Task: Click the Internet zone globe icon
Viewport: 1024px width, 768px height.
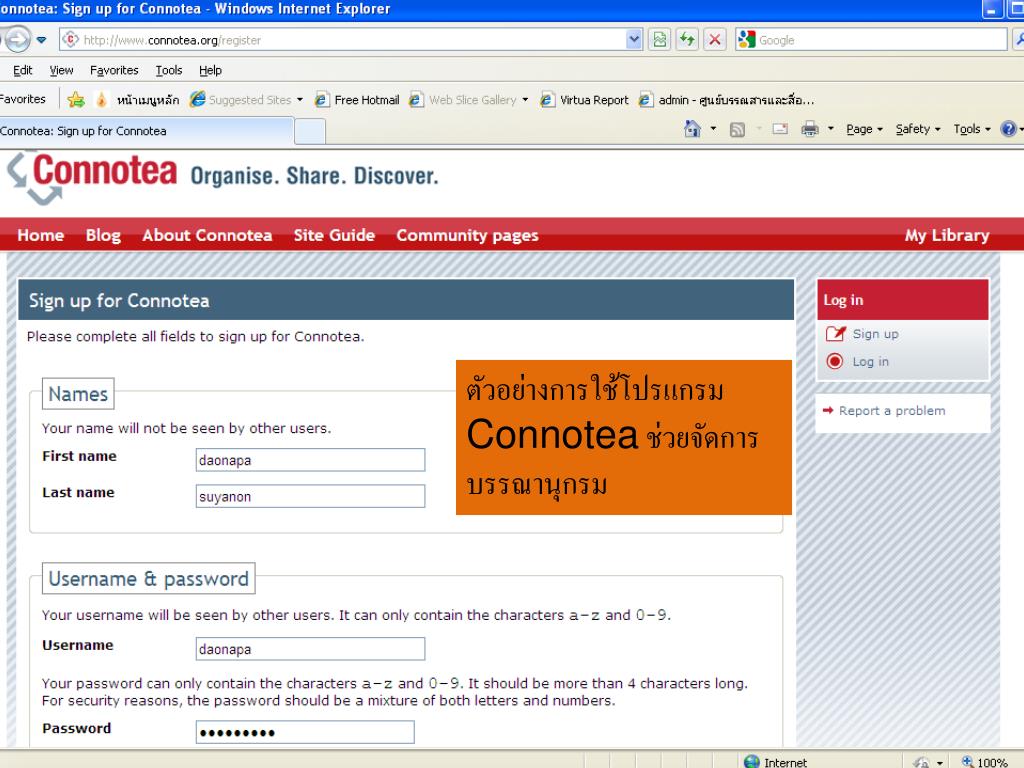Action: 752,761
